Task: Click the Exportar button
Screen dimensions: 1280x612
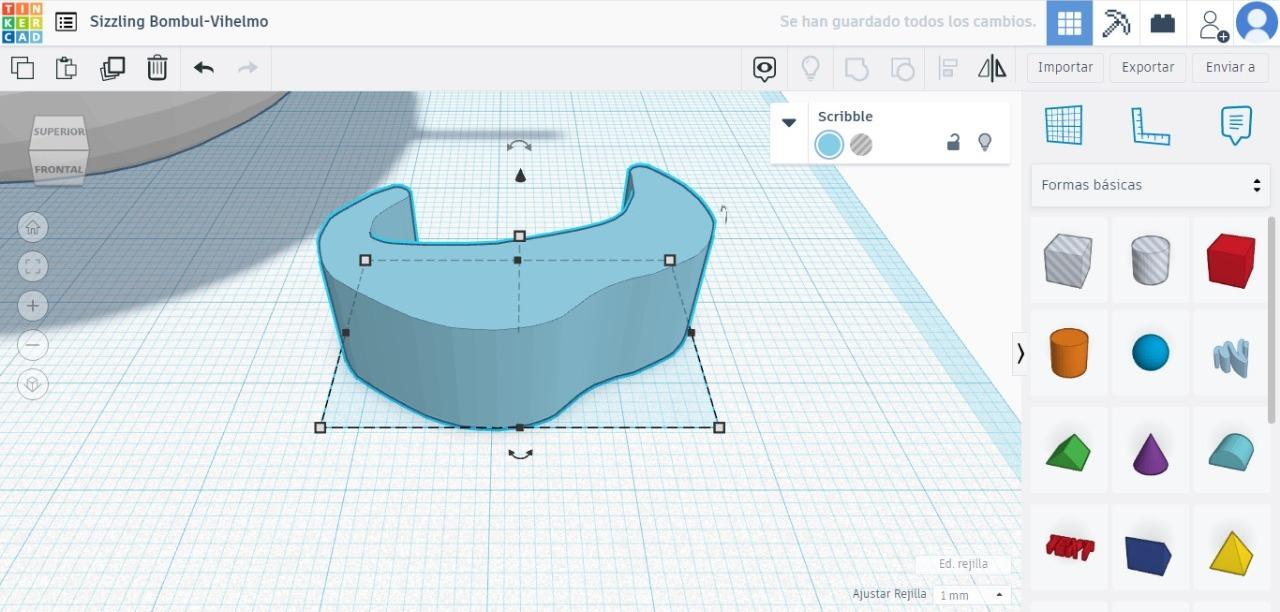Action: 1148,67
